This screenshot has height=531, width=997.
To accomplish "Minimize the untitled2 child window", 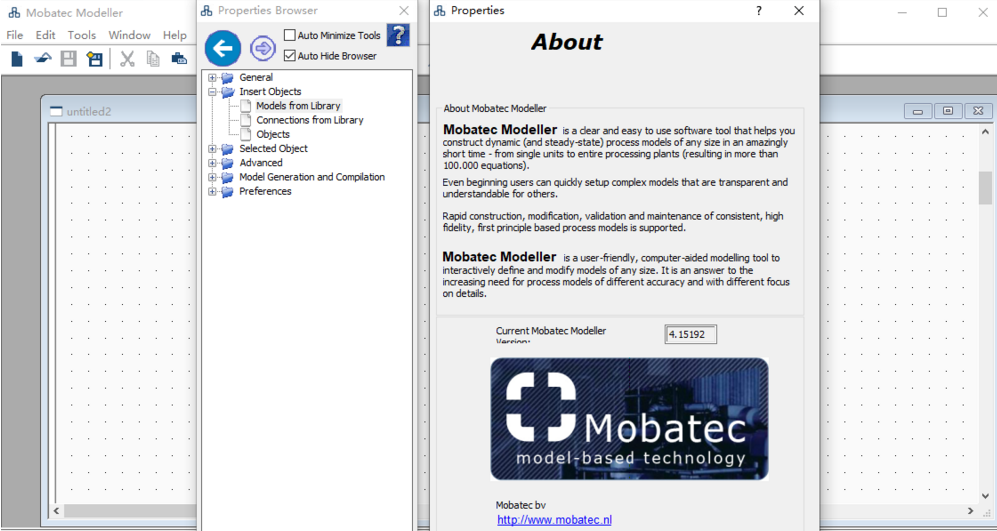I will tap(918, 111).
